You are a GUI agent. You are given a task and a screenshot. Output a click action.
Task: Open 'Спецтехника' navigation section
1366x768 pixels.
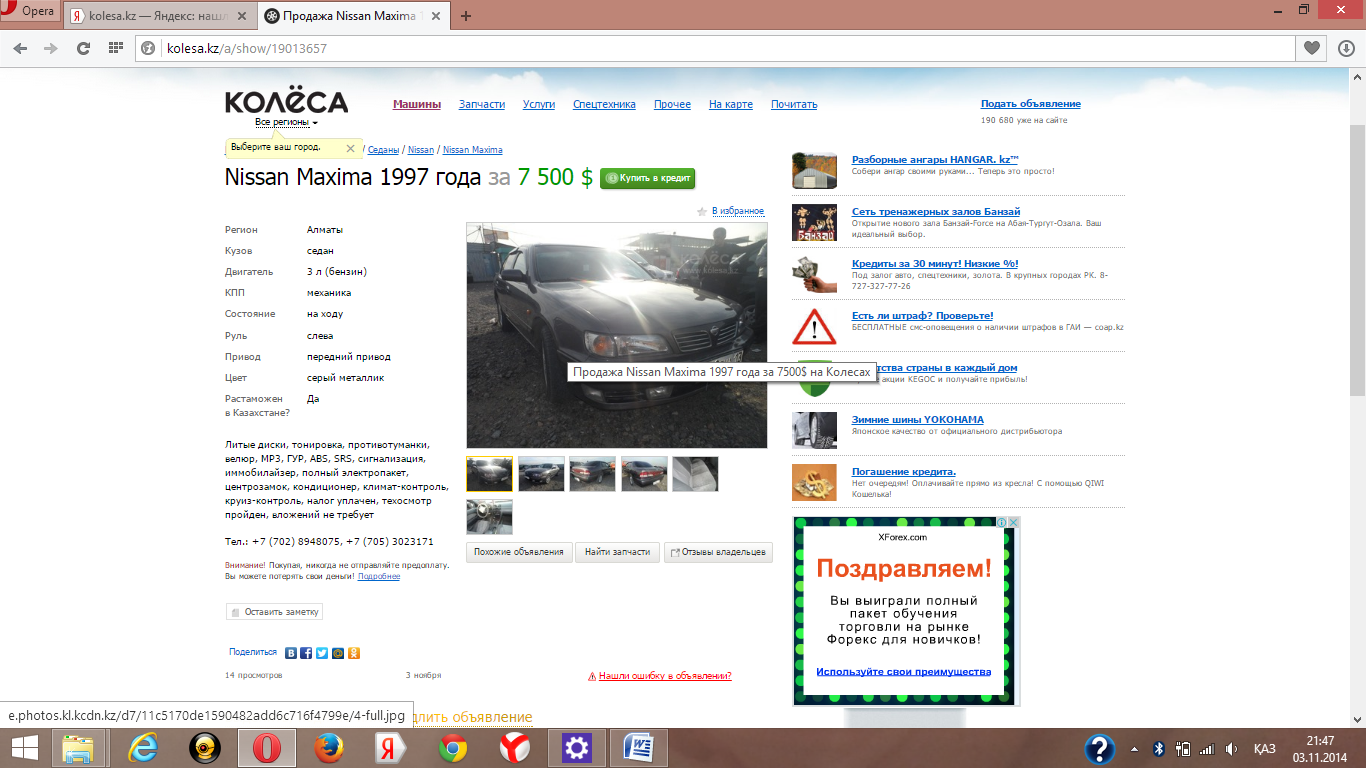(604, 104)
